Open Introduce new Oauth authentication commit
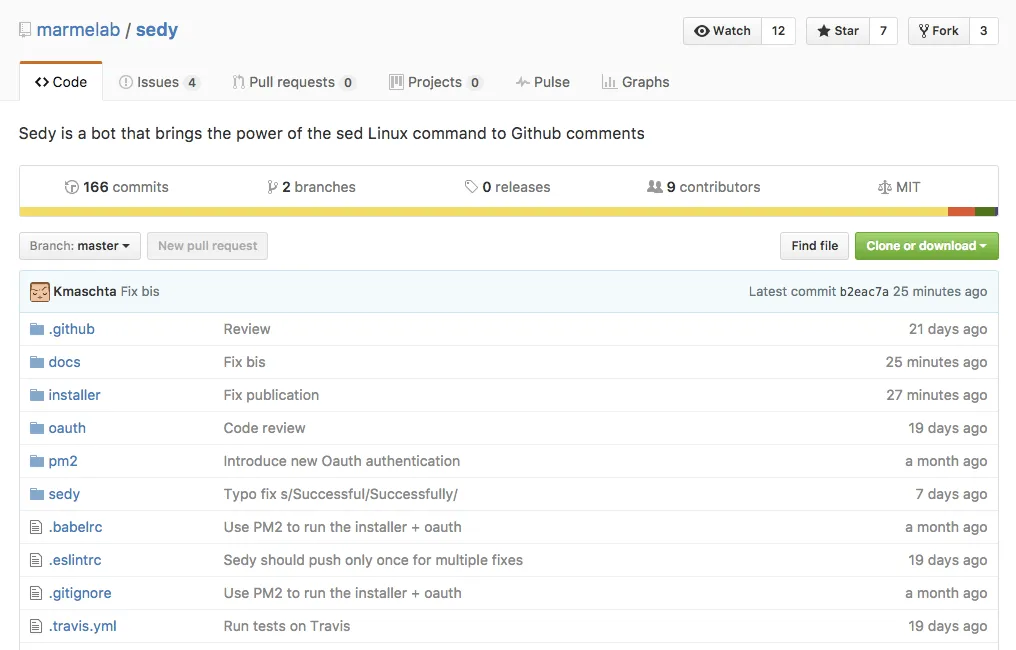The image size is (1016, 650). [x=341, y=461]
